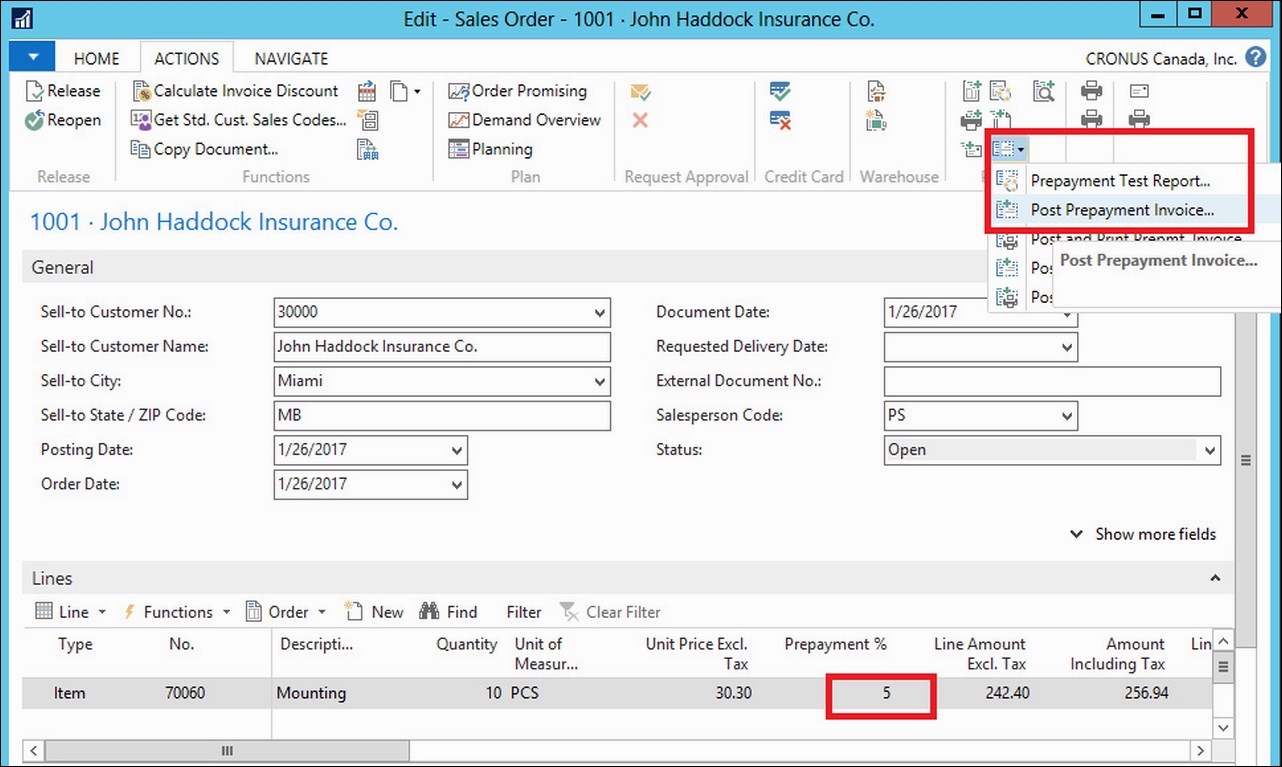This screenshot has height=767, width=1282.
Task: Open Posting Date dropdown
Action: click(x=457, y=450)
